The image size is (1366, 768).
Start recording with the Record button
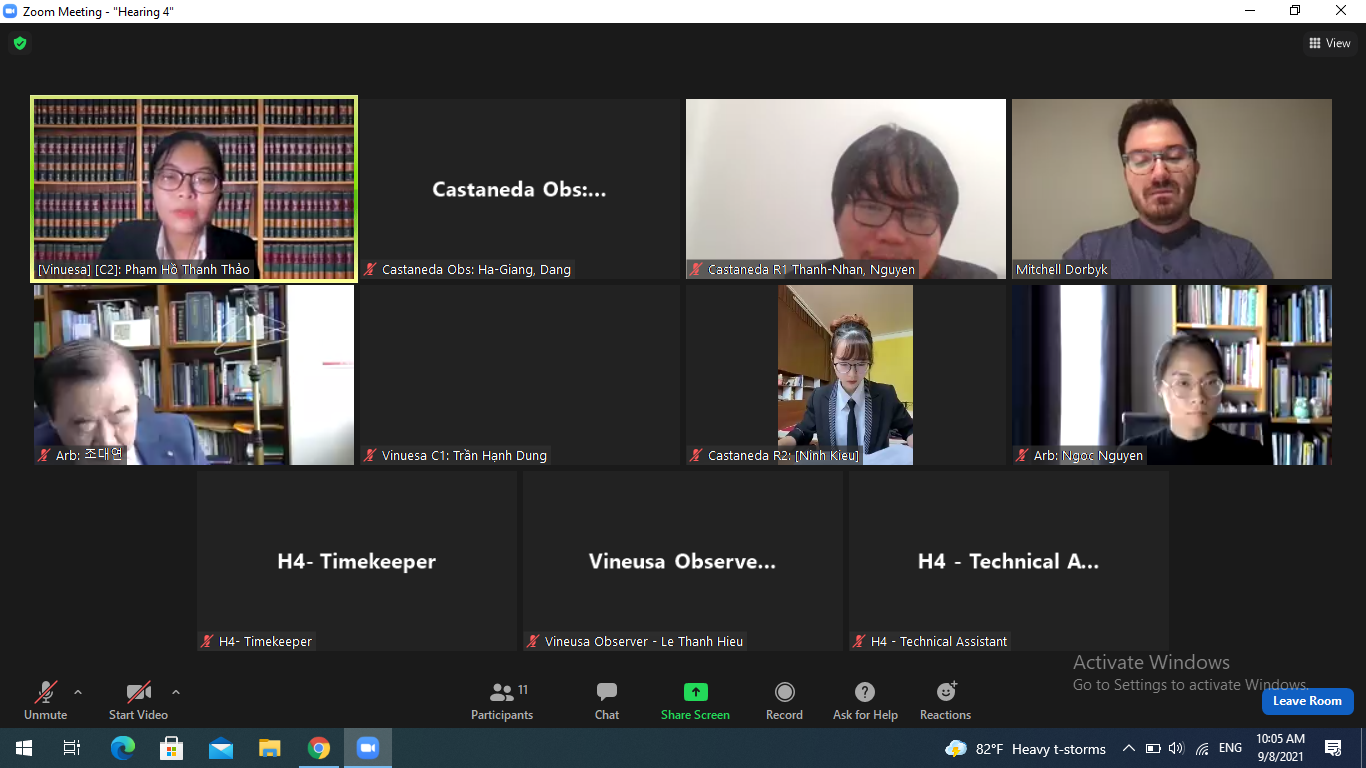[x=784, y=700]
